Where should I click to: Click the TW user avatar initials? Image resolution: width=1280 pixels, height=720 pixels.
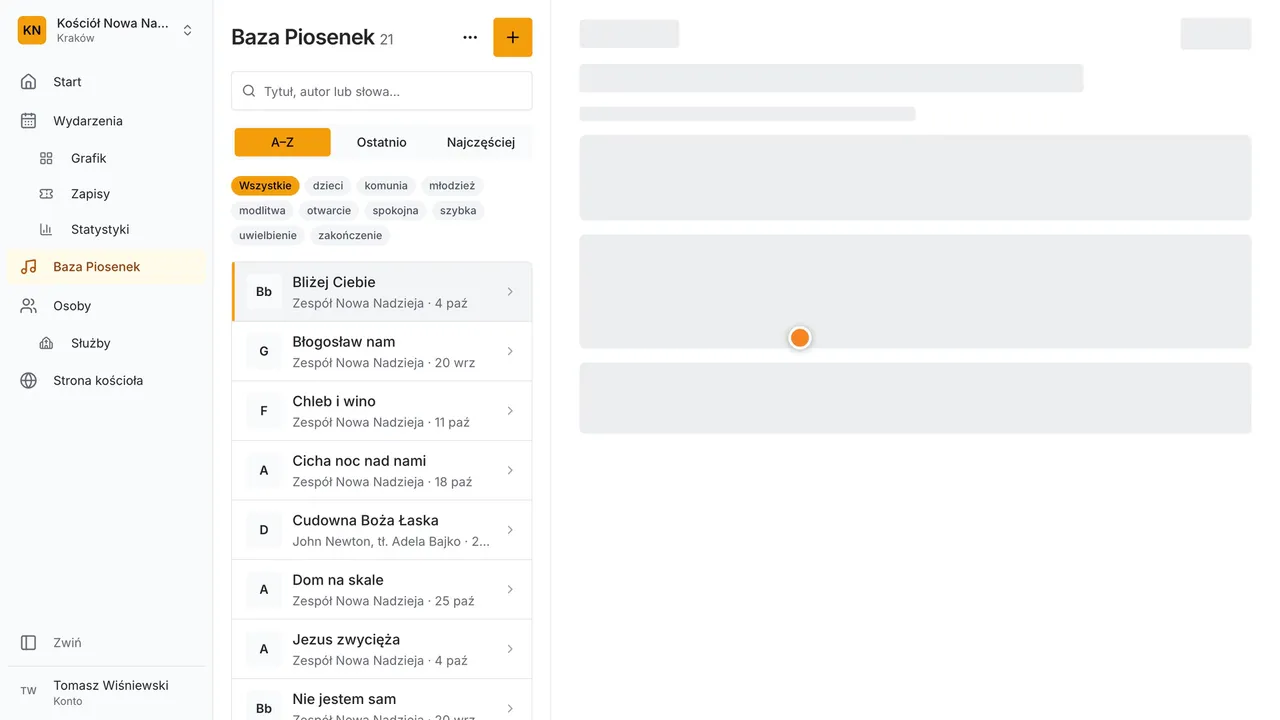tap(29, 691)
